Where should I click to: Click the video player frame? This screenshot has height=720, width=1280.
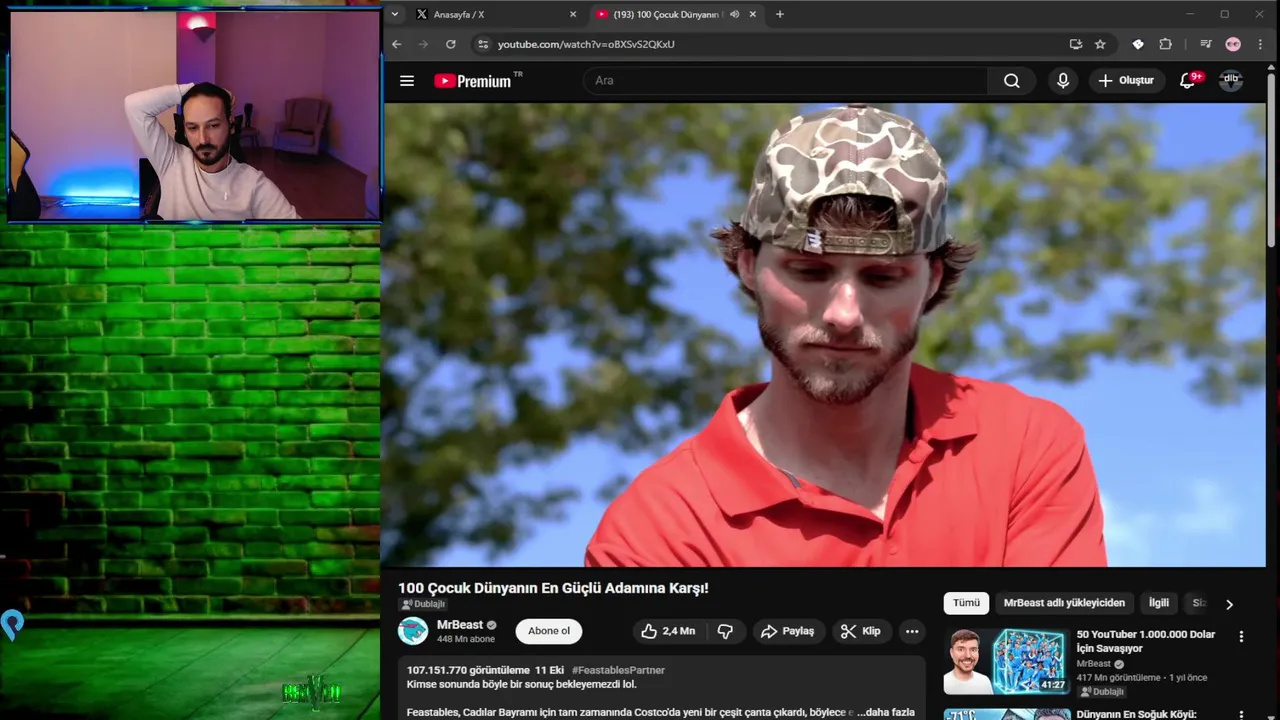click(x=825, y=335)
